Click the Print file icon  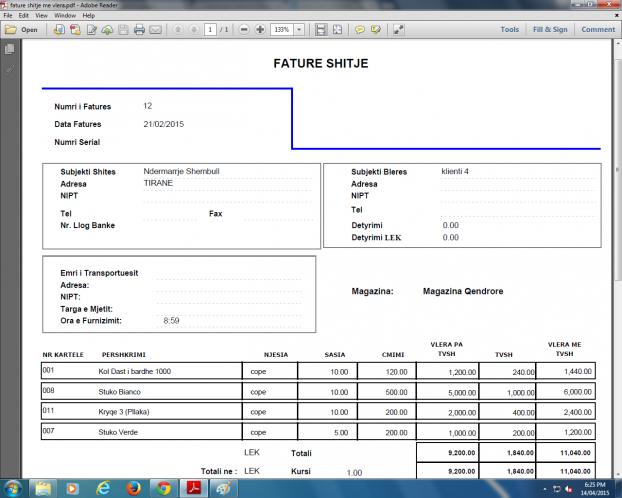[139, 30]
